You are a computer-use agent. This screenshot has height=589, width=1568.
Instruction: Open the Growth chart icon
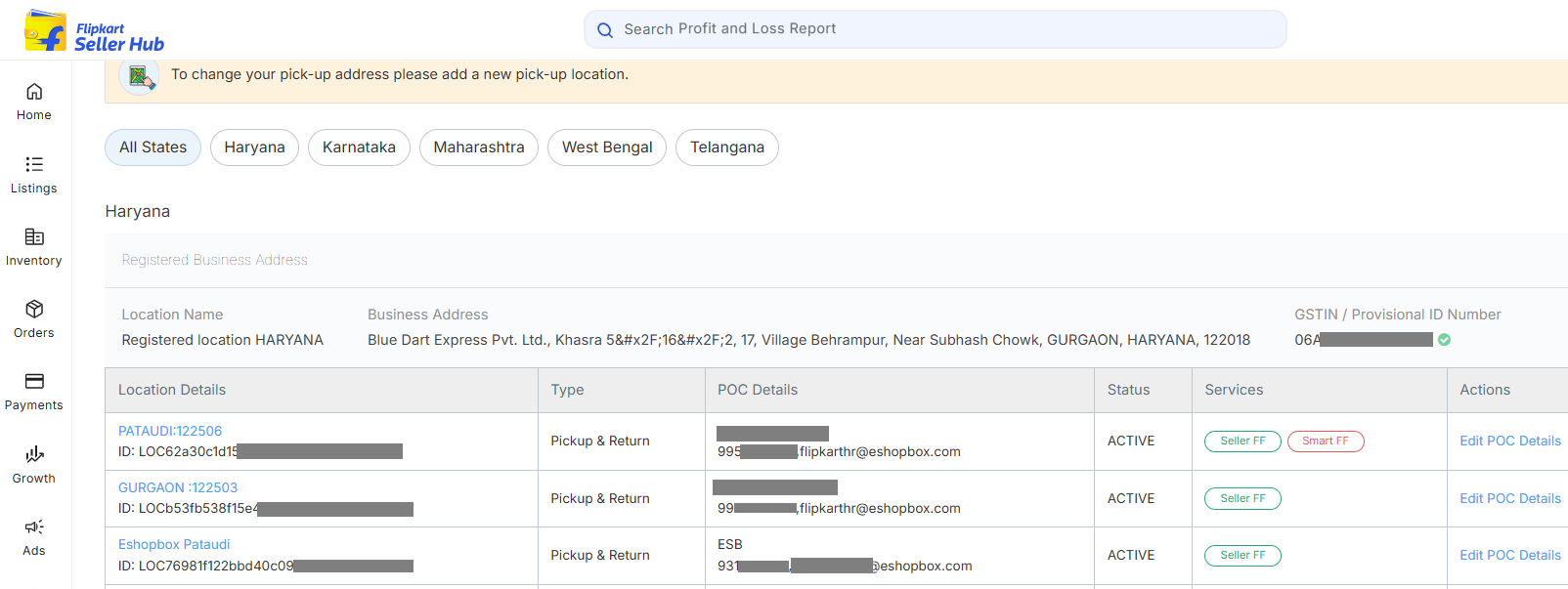(34, 454)
